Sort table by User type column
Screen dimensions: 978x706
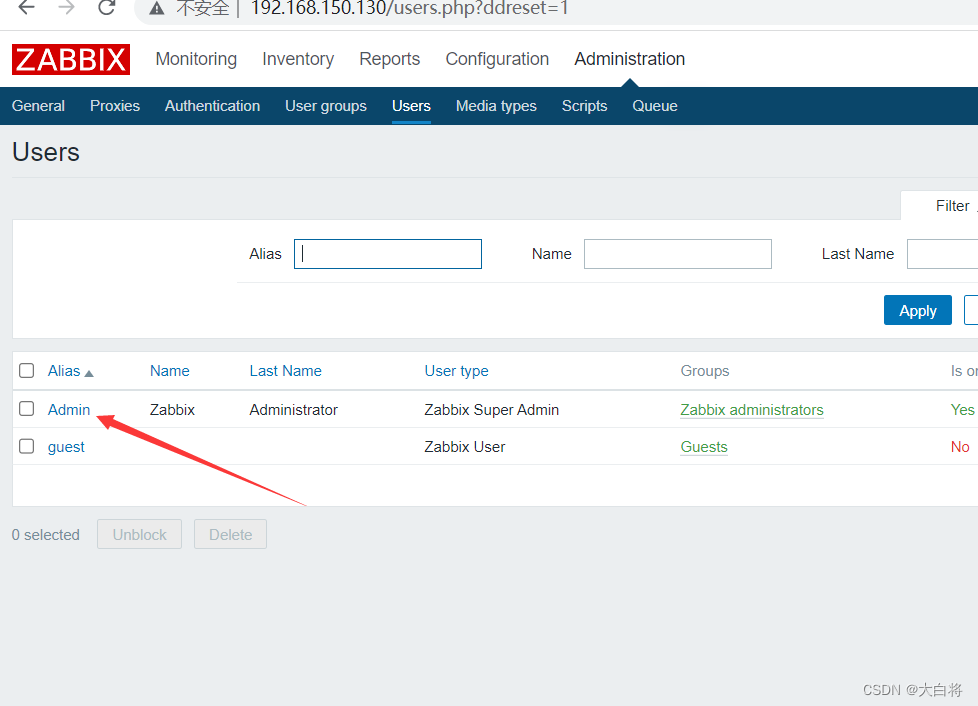457,371
